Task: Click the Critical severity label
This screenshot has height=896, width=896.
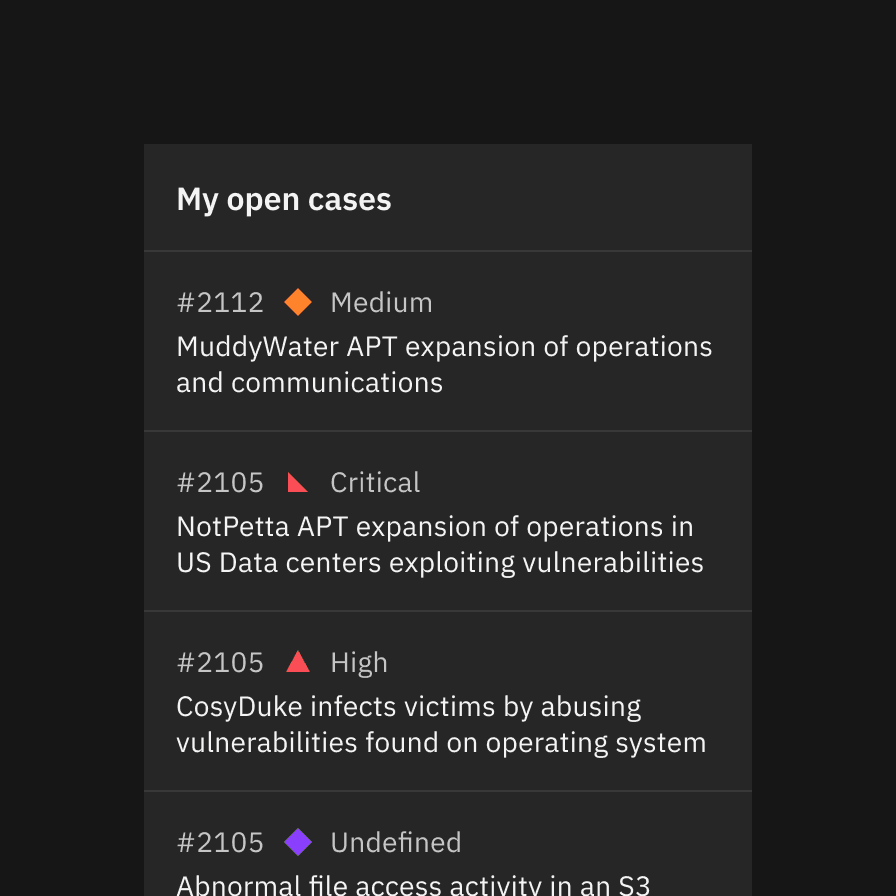Action: pos(375,482)
